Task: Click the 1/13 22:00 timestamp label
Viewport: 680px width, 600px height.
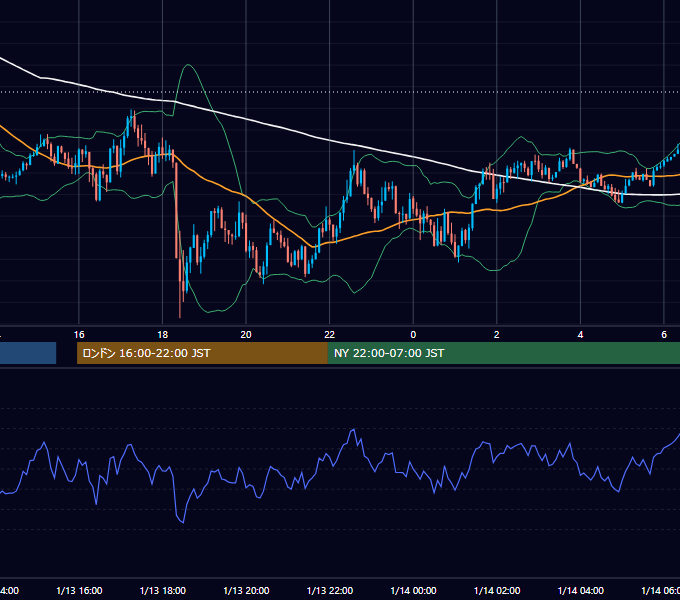Action: pos(330,590)
